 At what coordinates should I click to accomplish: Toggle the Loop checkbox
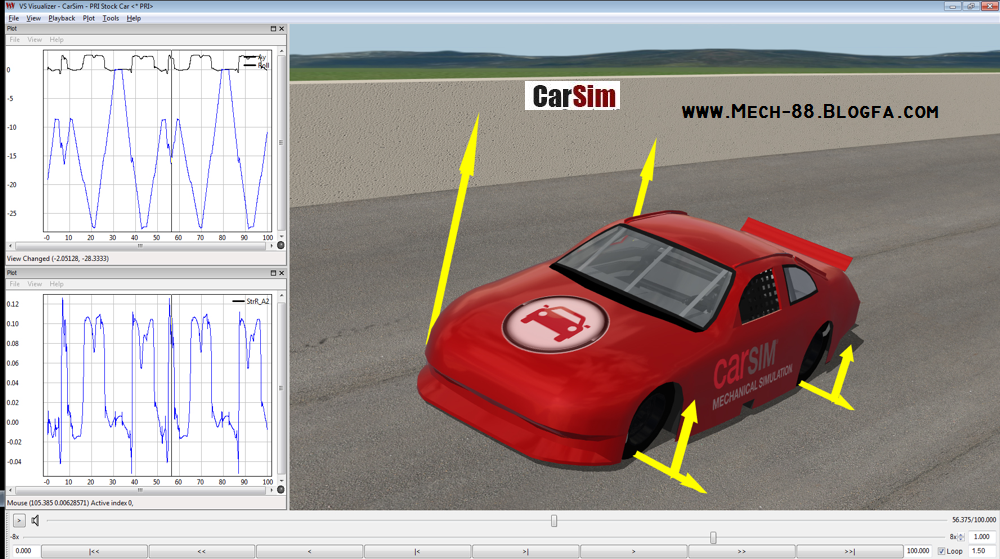(941, 551)
